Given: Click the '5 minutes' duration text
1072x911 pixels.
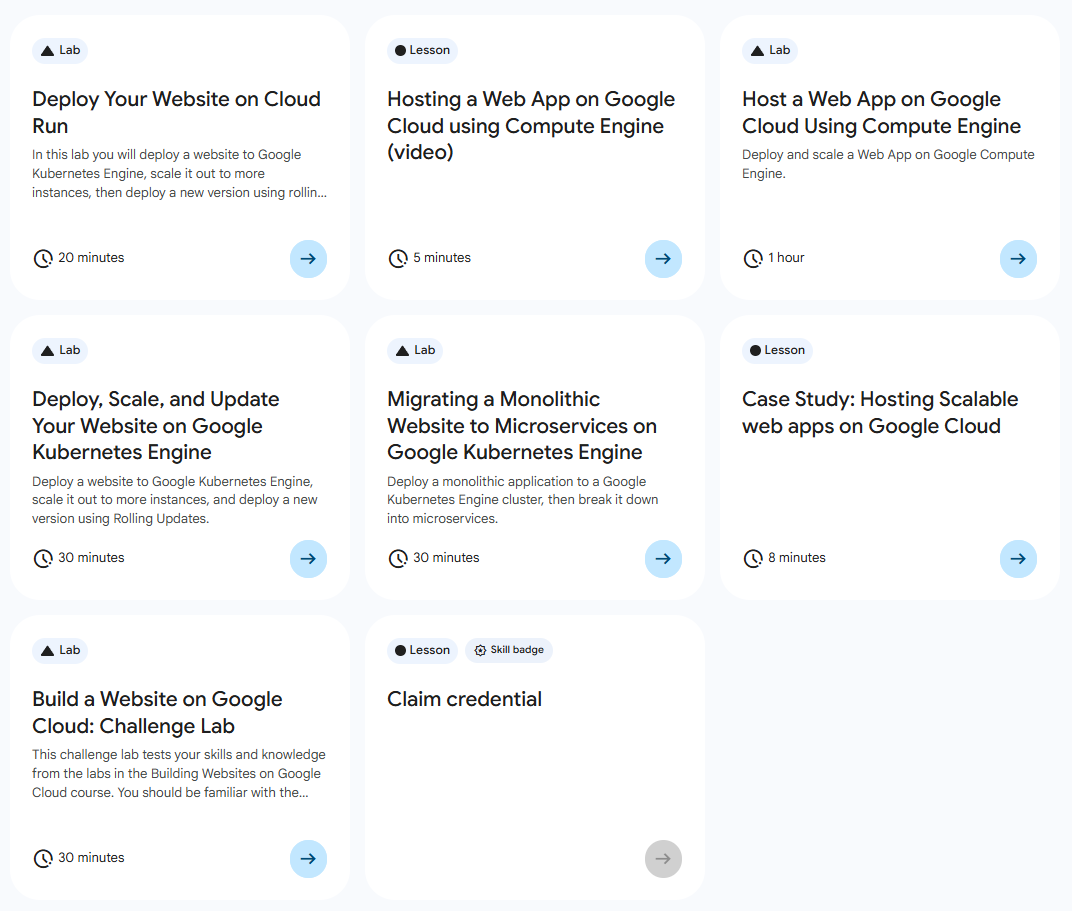Looking at the screenshot, I should tap(442, 258).
